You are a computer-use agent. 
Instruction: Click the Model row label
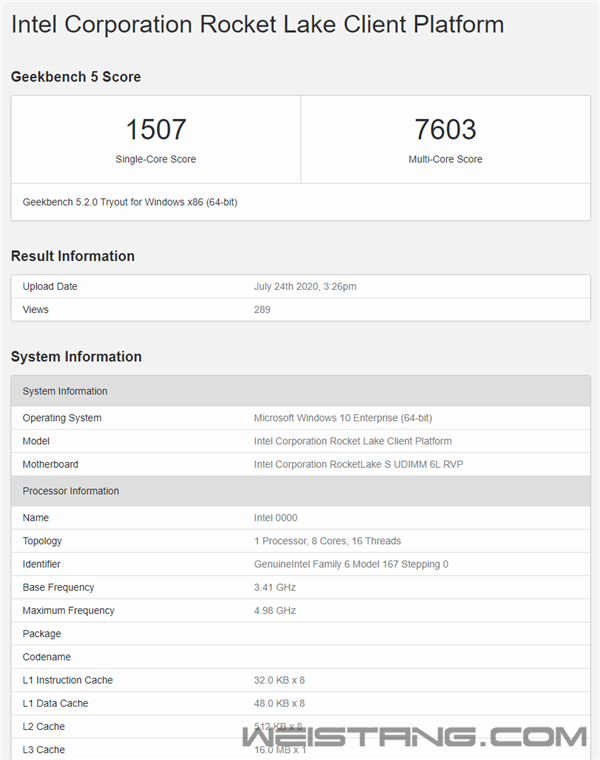pyautogui.click(x=36, y=441)
